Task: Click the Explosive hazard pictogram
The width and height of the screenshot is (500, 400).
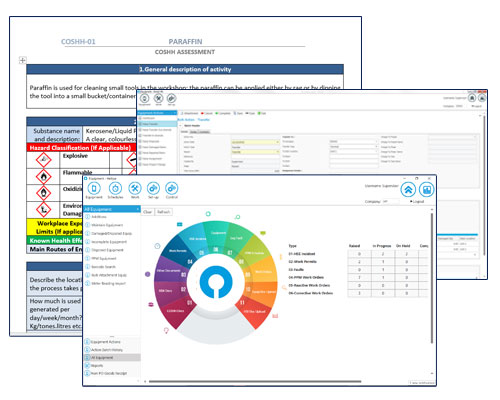Action: coord(43,160)
